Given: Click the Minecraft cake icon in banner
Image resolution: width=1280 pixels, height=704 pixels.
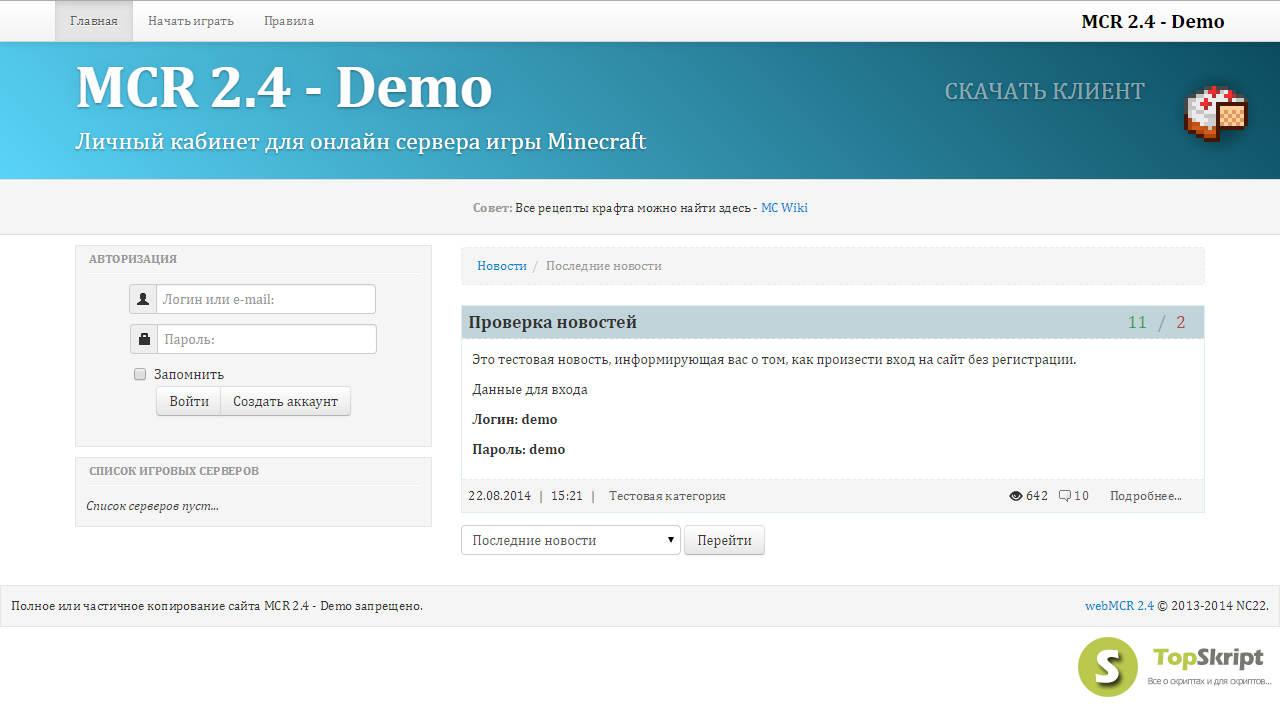Looking at the screenshot, I should pos(1216,113).
